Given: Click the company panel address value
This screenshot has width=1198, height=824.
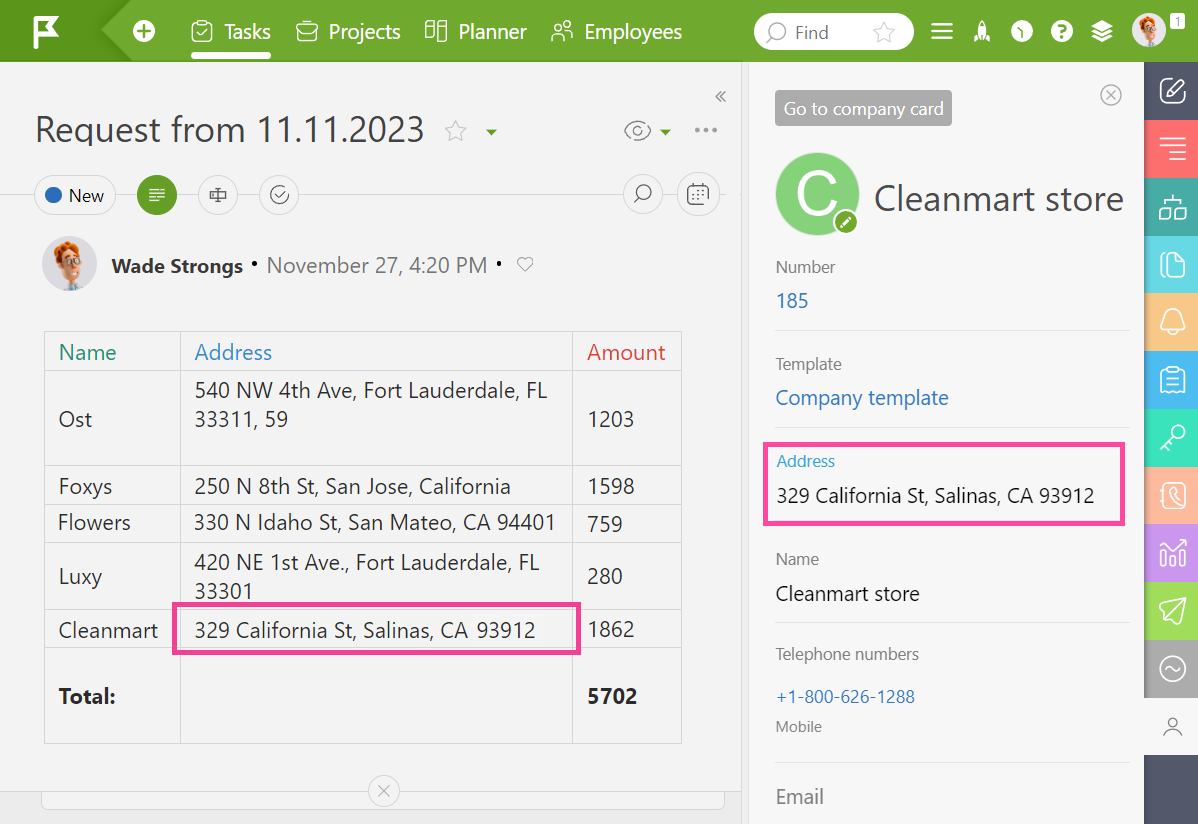Looking at the screenshot, I should (935, 496).
